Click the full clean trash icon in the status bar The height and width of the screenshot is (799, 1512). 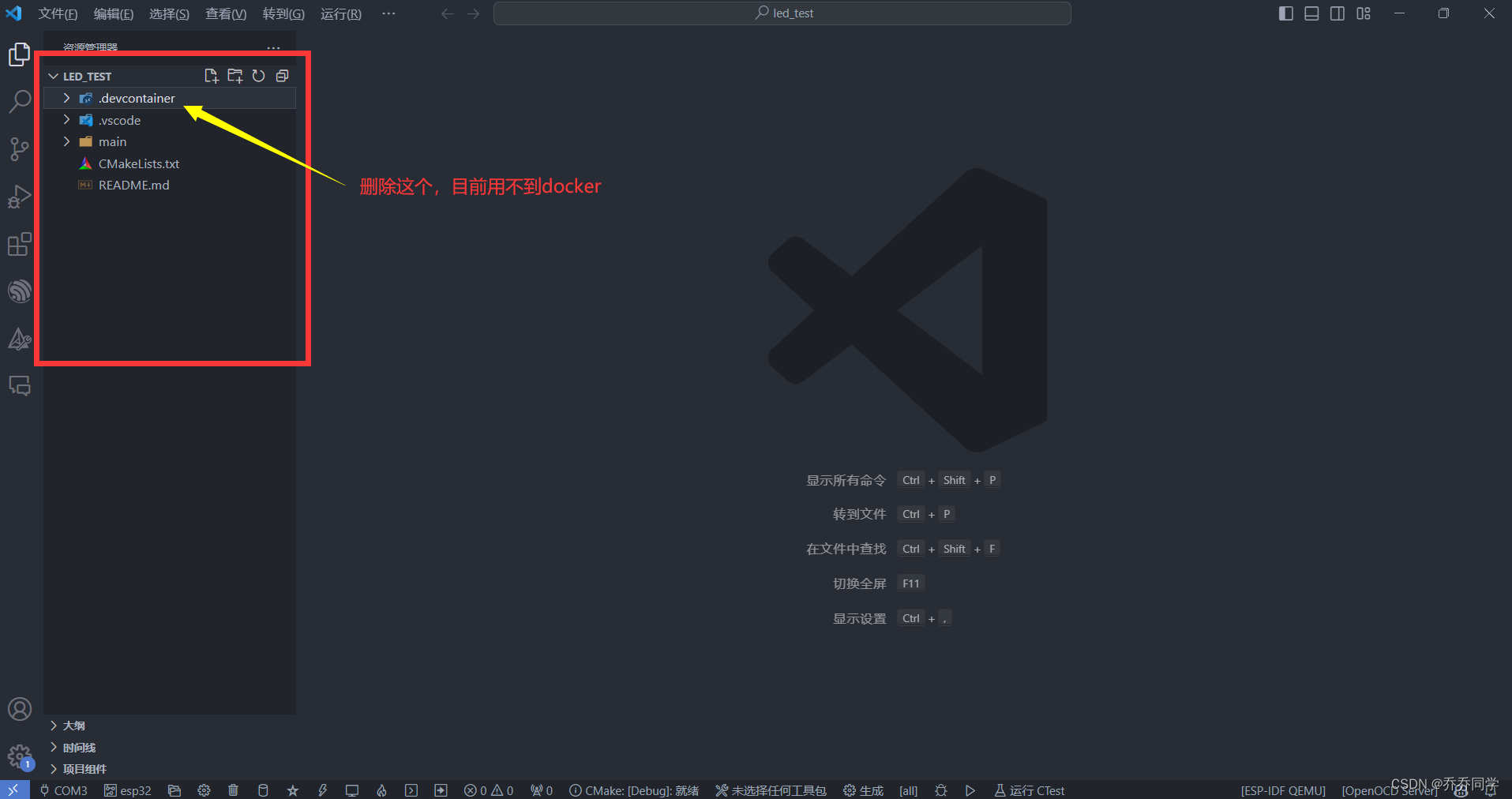233,790
